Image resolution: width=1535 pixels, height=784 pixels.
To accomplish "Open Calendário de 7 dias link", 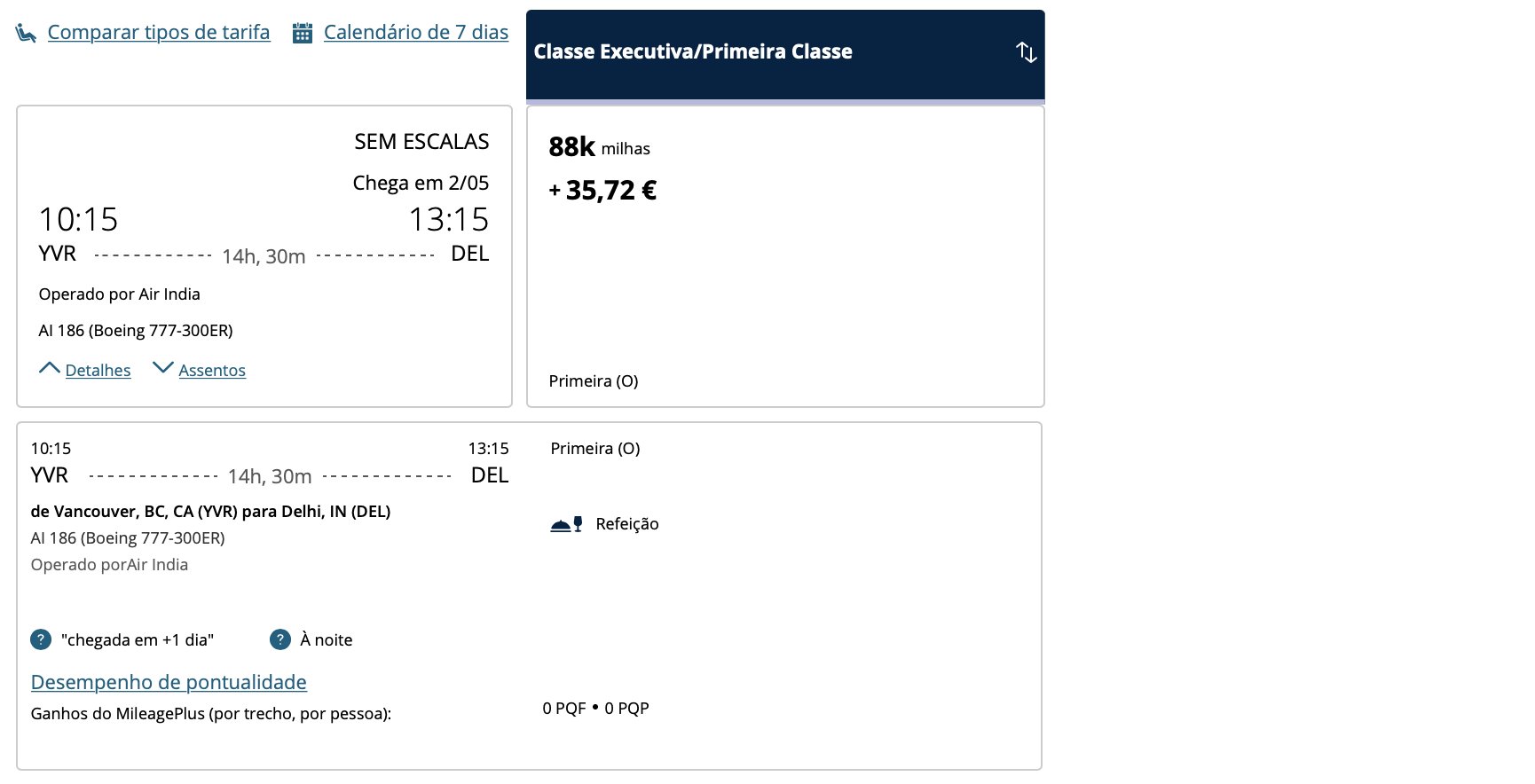I will click(416, 33).
